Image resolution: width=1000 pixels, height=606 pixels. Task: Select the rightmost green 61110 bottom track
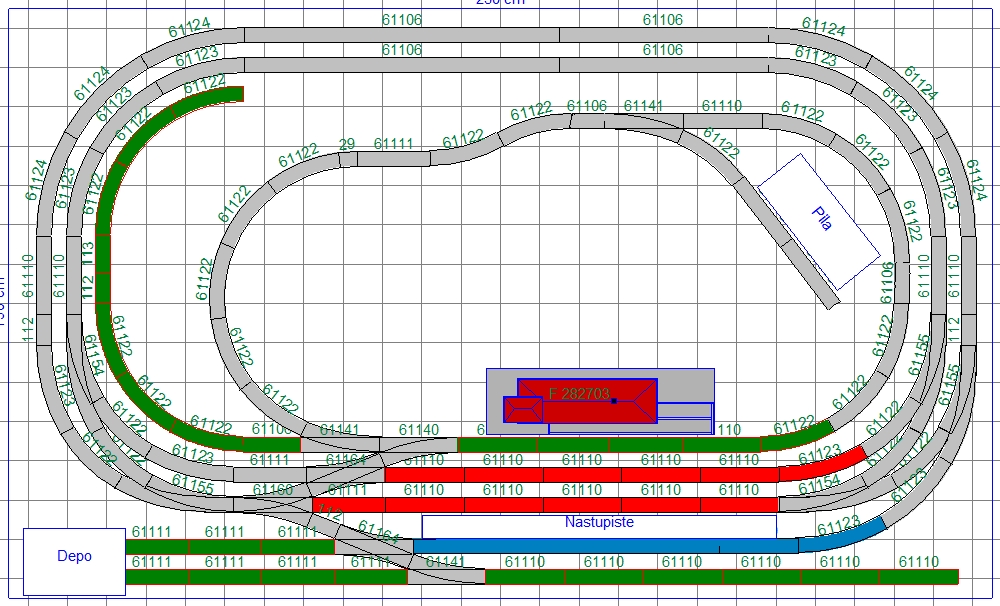(918, 577)
